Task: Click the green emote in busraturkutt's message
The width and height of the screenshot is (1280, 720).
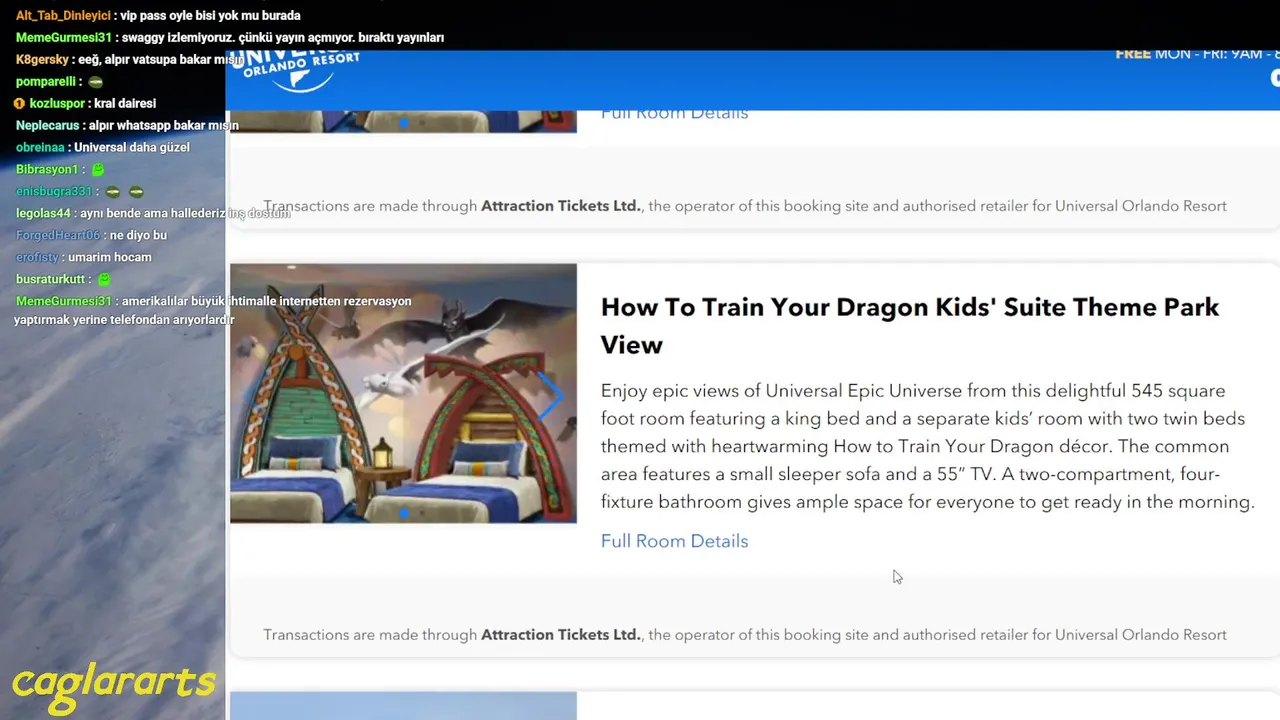Action: point(104,280)
